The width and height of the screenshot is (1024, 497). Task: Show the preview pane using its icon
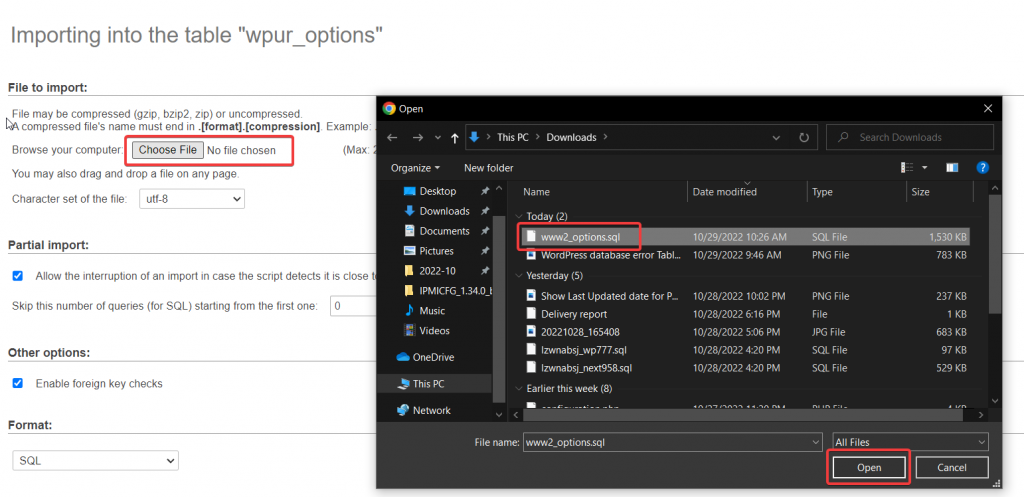(952, 168)
